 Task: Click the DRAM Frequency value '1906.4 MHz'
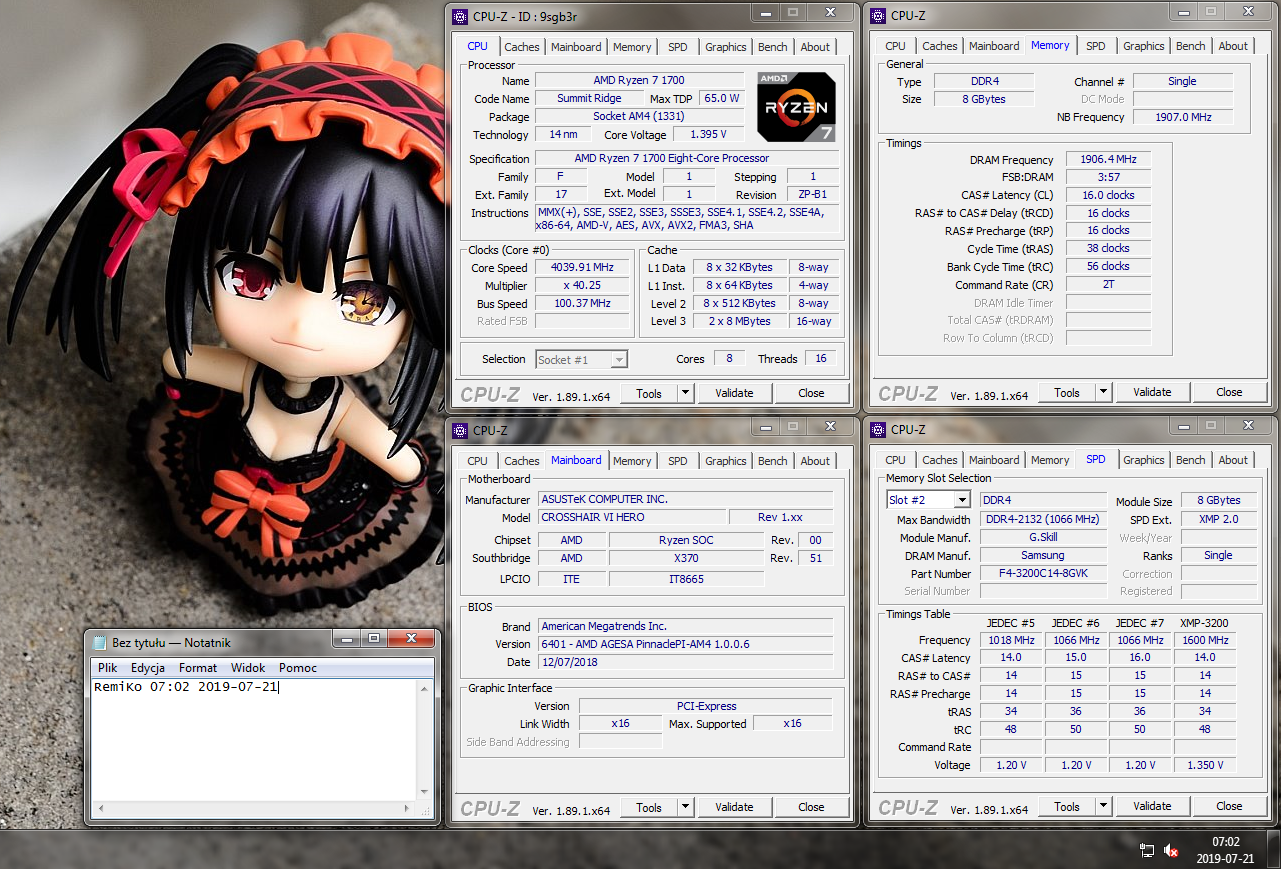pos(1108,160)
